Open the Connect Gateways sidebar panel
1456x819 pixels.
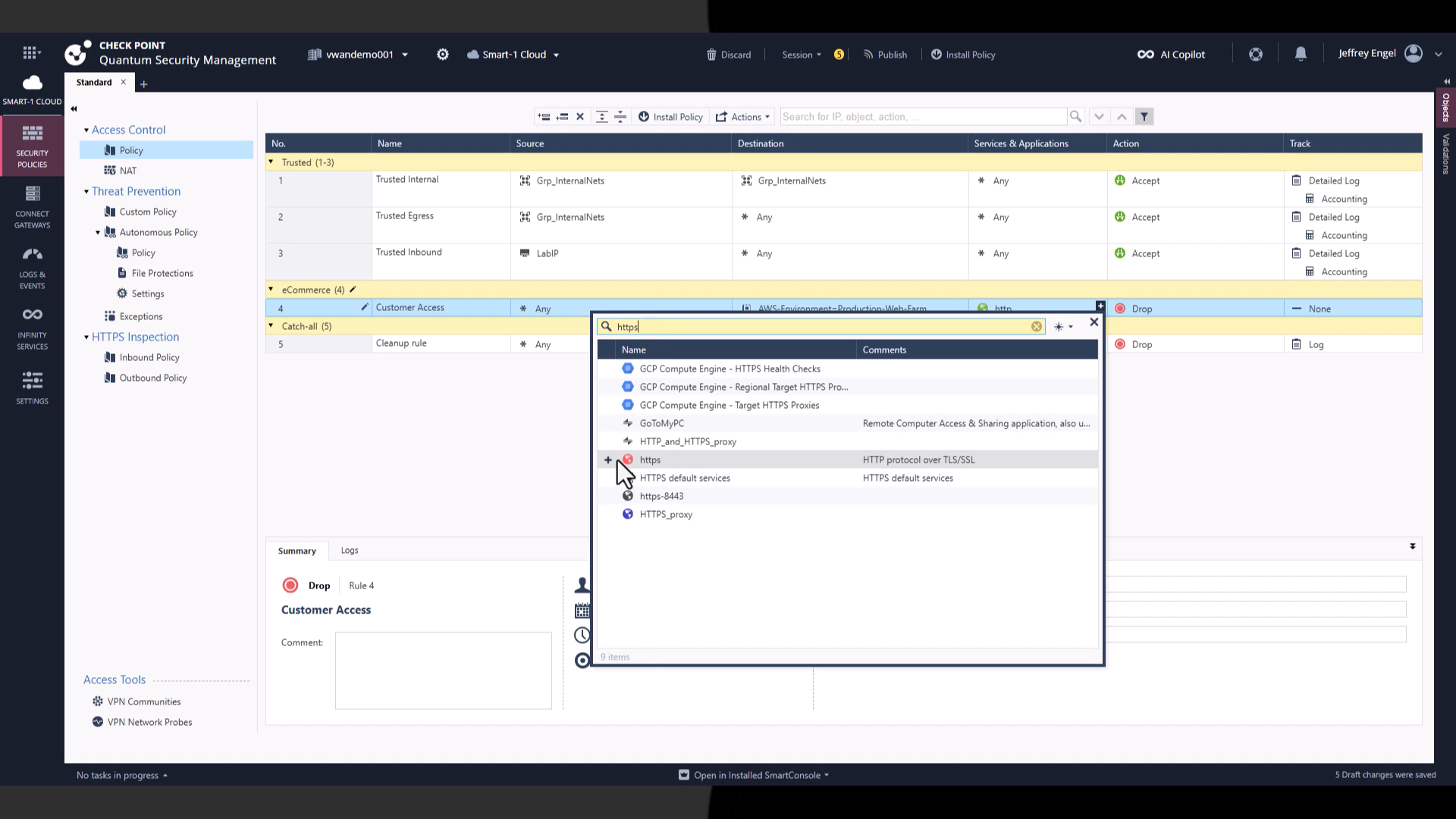point(32,206)
